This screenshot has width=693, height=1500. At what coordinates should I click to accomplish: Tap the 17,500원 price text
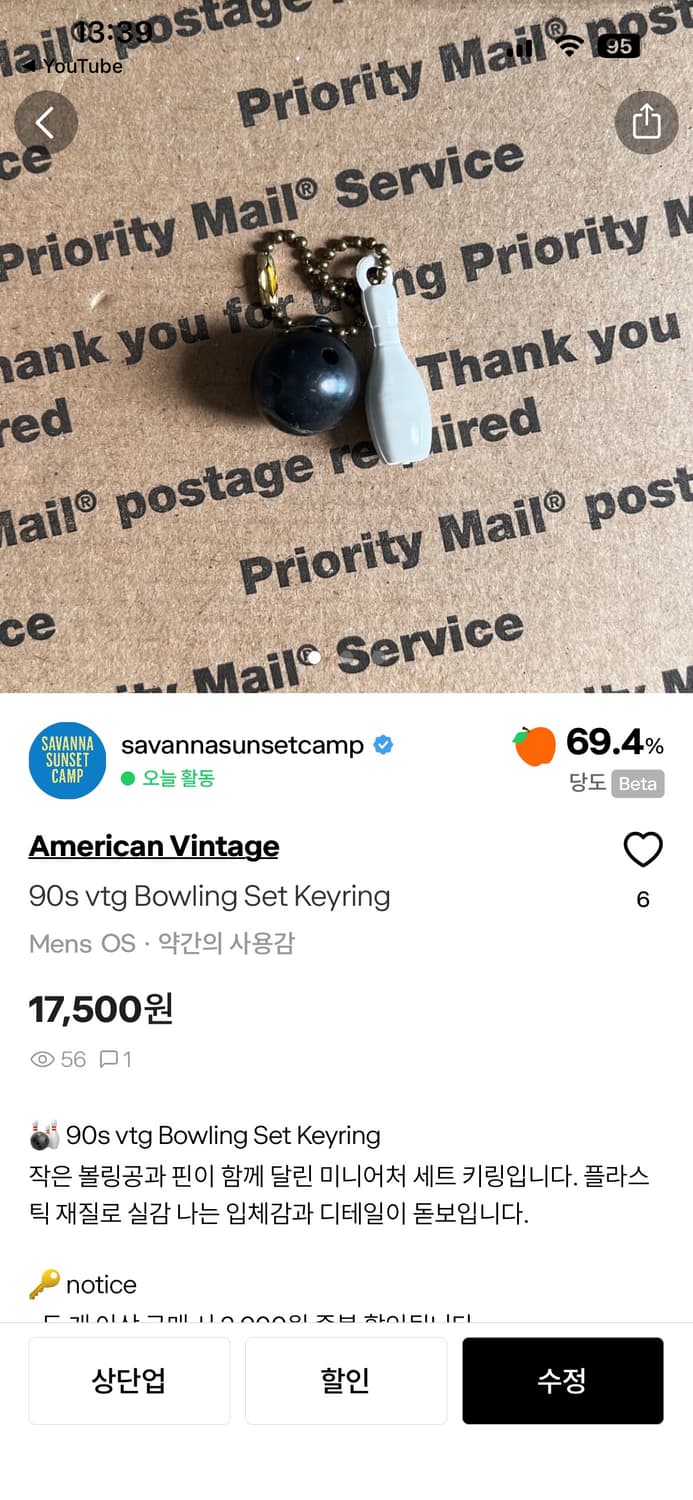click(101, 1009)
